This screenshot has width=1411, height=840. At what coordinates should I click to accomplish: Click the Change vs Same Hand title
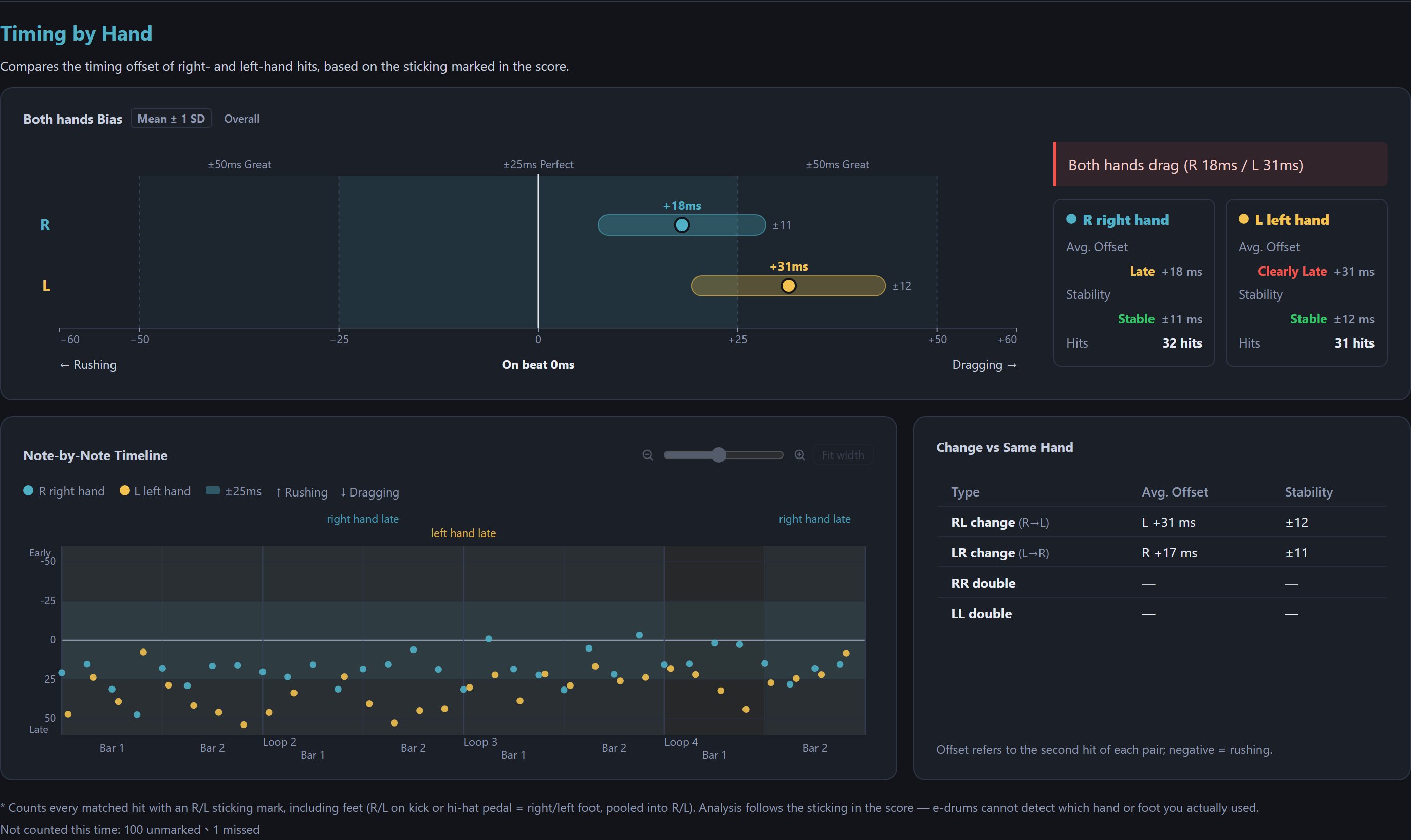pyautogui.click(x=1005, y=447)
